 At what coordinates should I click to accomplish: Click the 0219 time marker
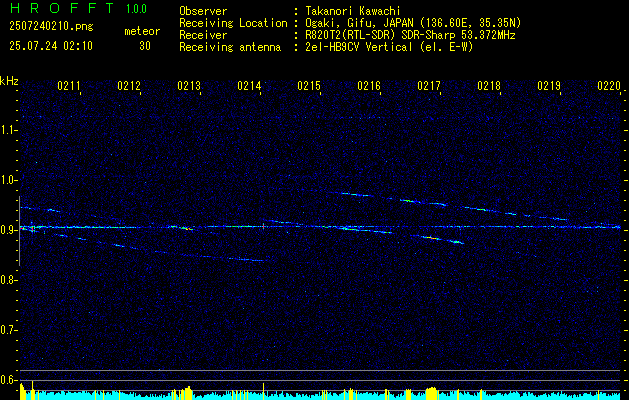549,86
